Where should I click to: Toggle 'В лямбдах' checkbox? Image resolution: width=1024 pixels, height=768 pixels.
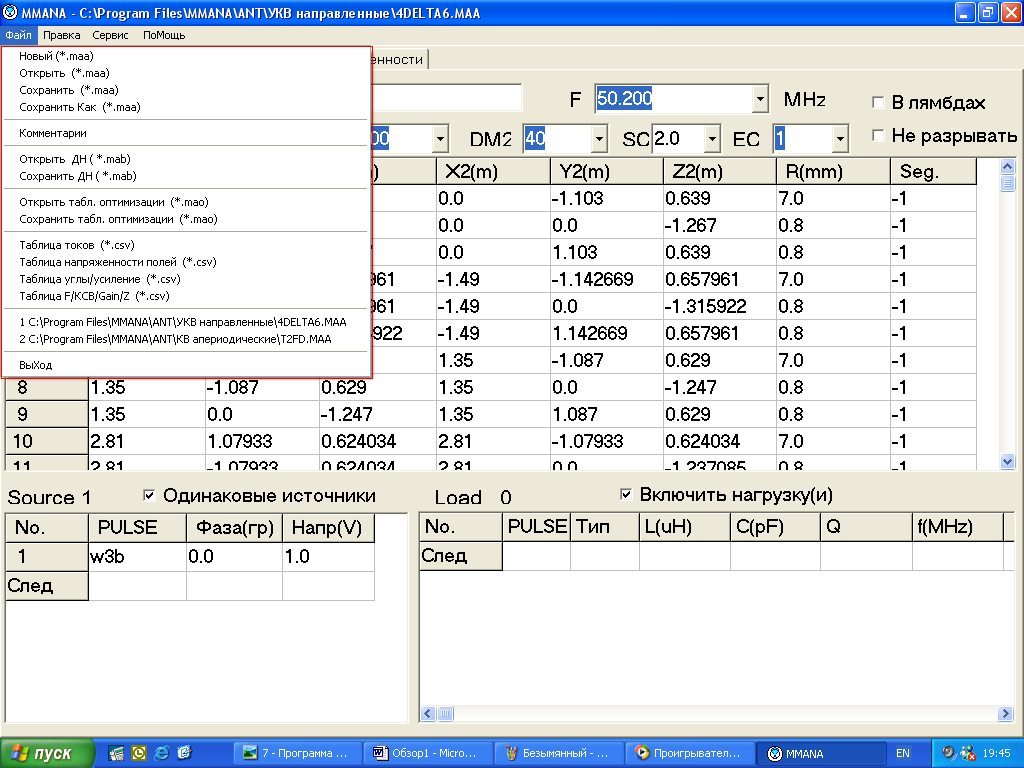pyautogui.click(x=878, y=103)
